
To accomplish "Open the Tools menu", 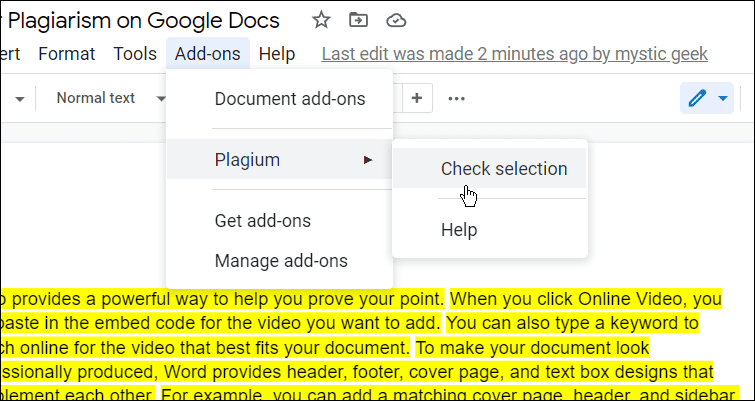I will point(135,54).
